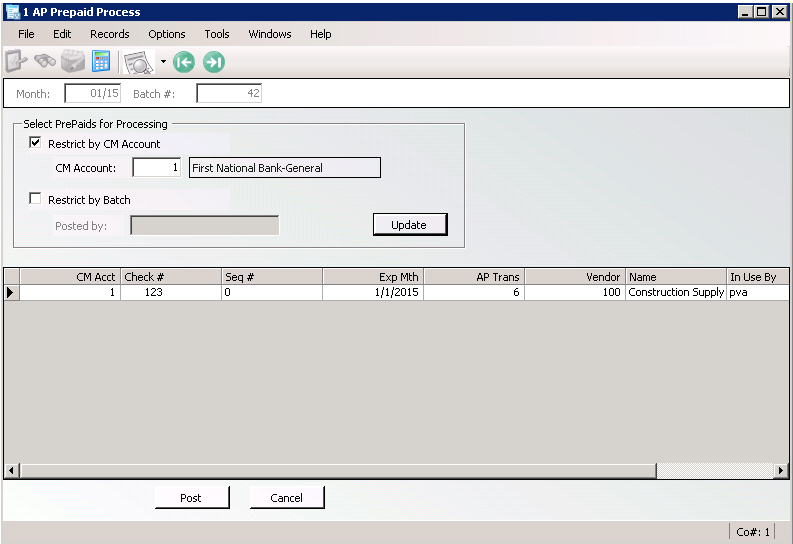This screenshot has width=793, height=544.
Task: Click the 1/1/2015 expense month cell
Action: [373, 292]
